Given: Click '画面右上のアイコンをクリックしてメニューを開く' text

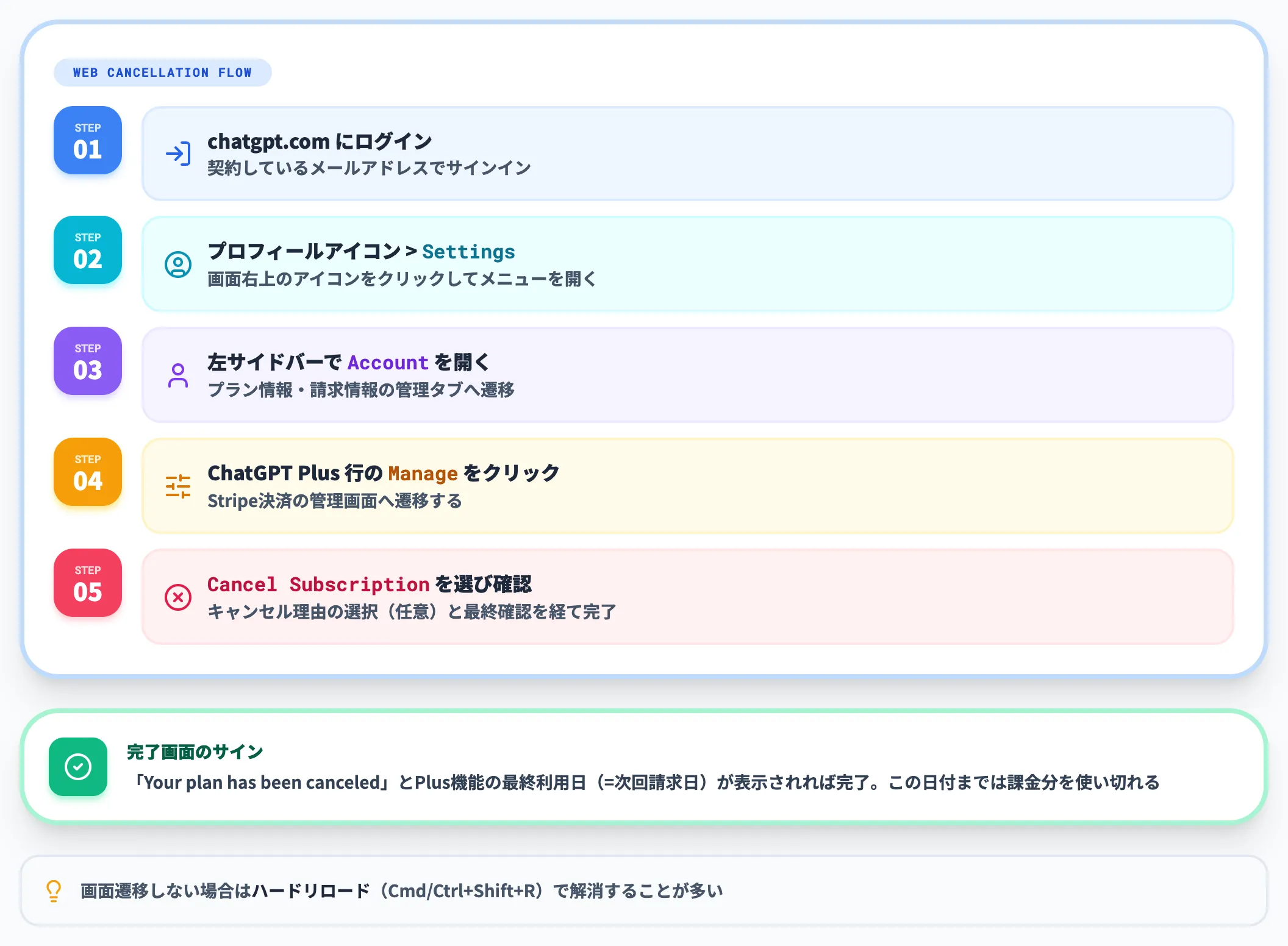Looking at the screenshot, I should click(401, 279).
